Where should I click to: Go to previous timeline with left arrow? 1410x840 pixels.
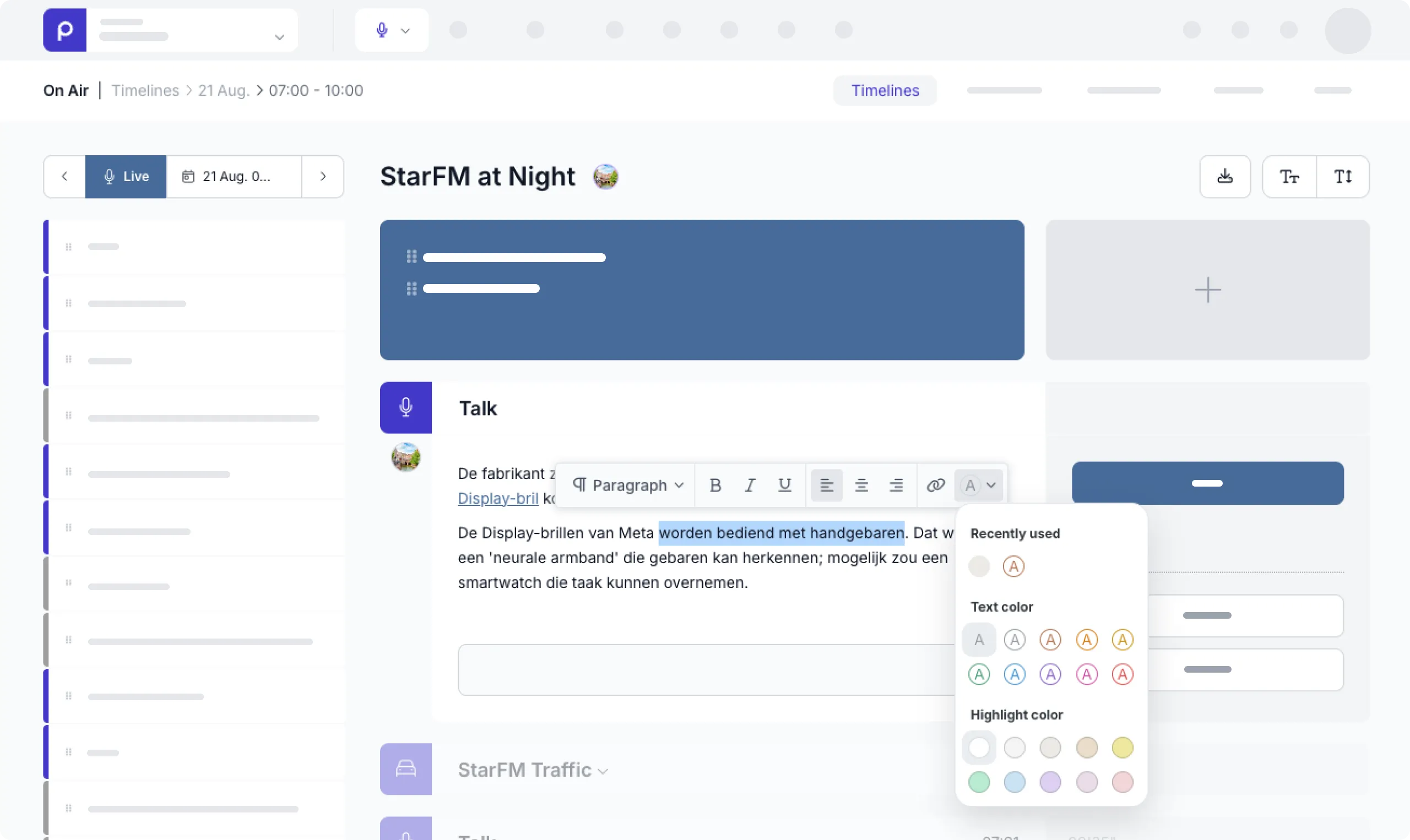pos(64,177)
